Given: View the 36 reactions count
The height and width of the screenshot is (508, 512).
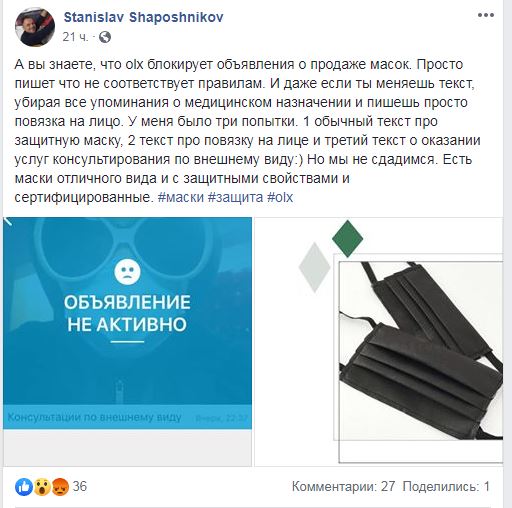Looking at the screenshot, I should (80, 487).
